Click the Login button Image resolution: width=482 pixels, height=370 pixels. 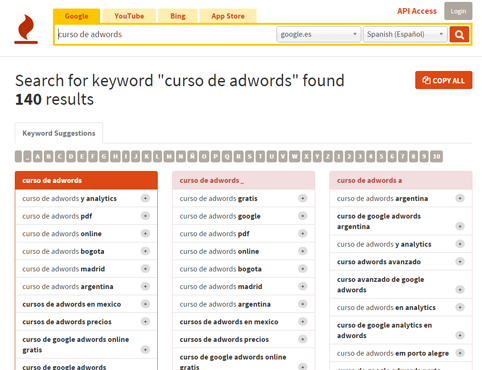(458, 11)
